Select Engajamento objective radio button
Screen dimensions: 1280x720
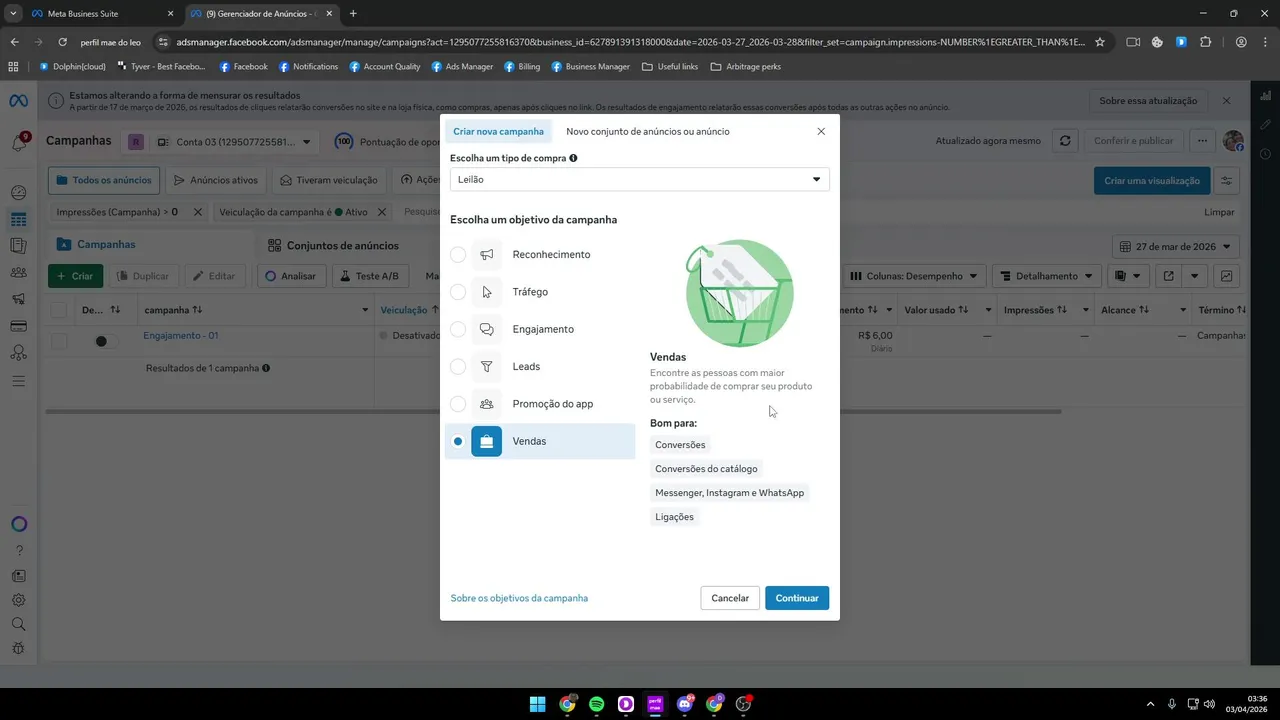point(458,329)
